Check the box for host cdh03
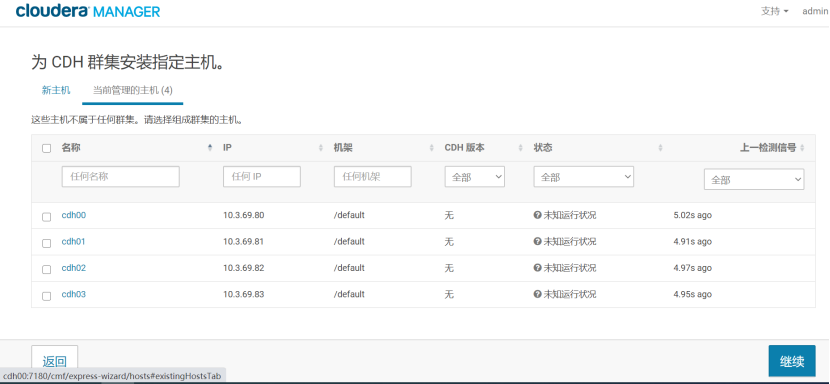Image resolution: width=830 pixels, height=384 pixels. point(47,296)
